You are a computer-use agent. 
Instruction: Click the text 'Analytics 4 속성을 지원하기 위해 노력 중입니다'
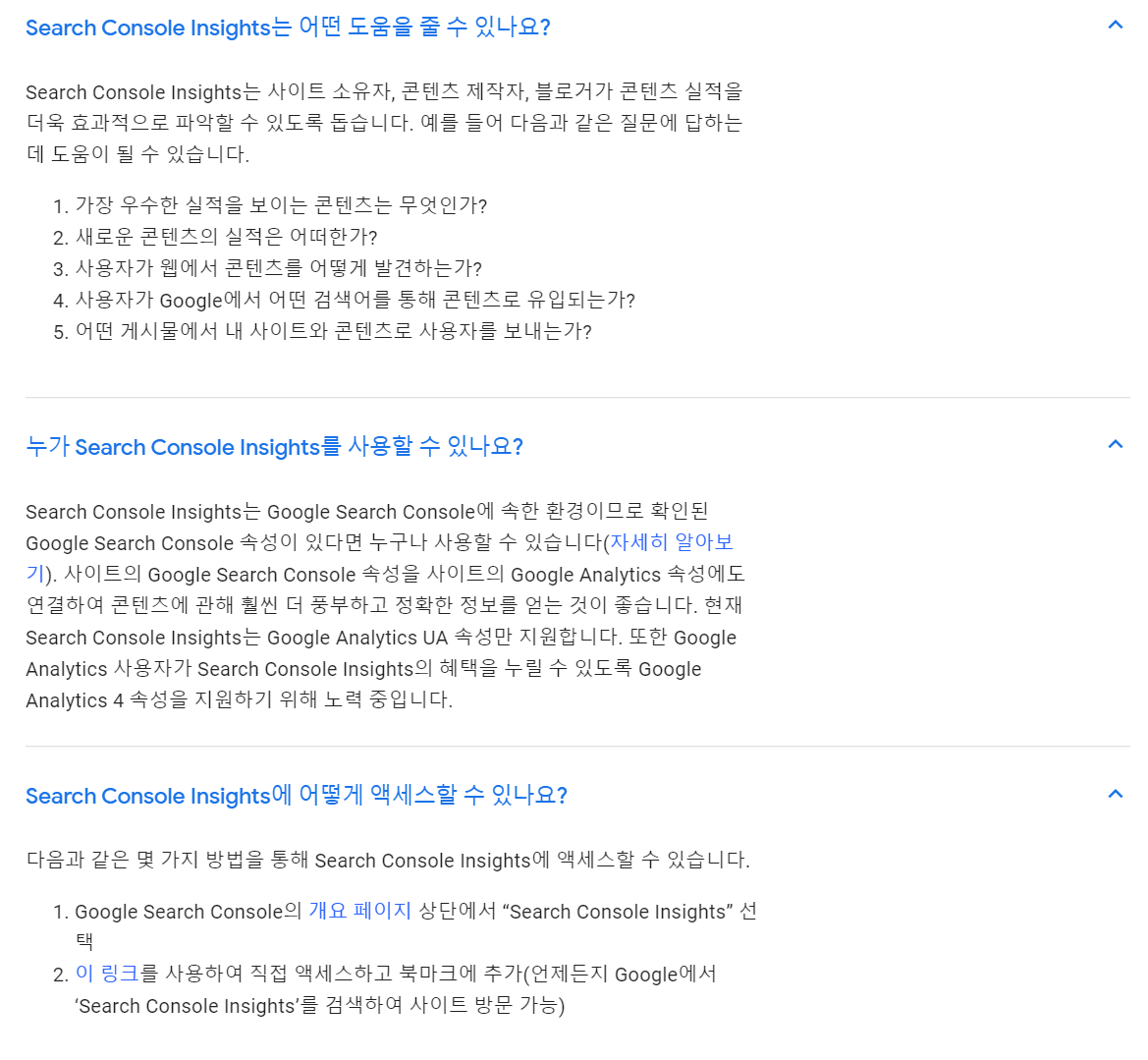(x=240, y=700)
